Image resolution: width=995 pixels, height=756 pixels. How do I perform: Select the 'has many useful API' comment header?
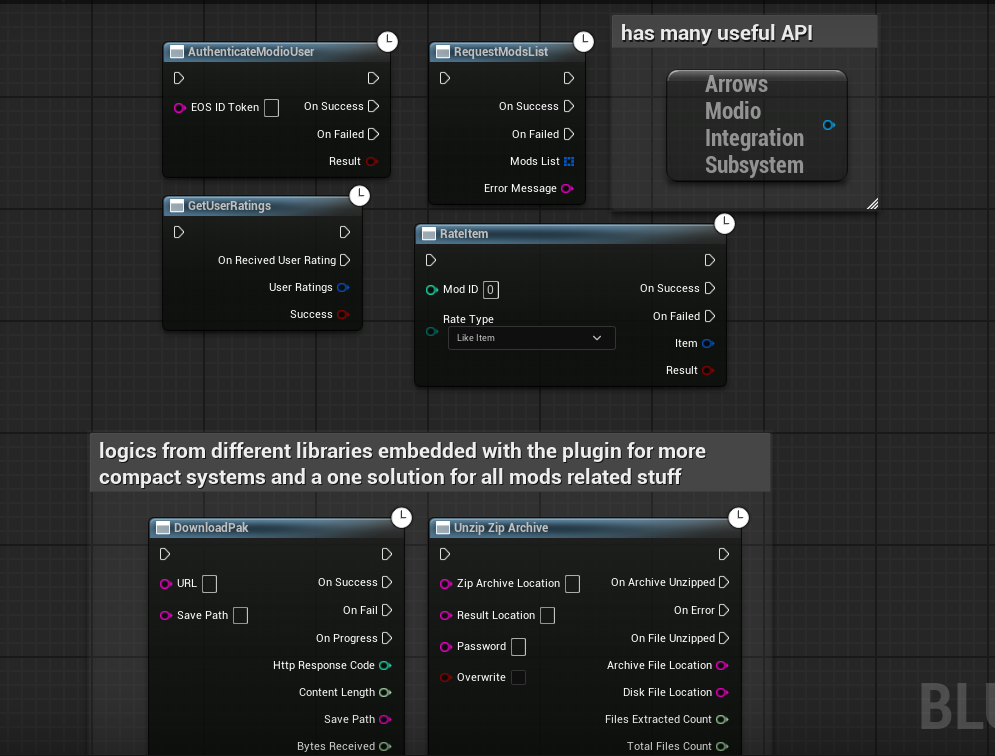[x=744, y=32]
